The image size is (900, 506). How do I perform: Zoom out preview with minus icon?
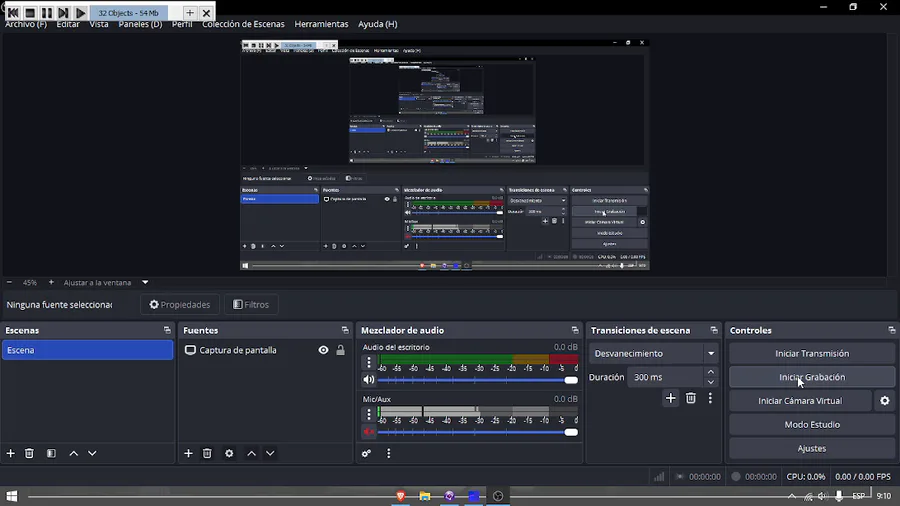pos(9,282)
